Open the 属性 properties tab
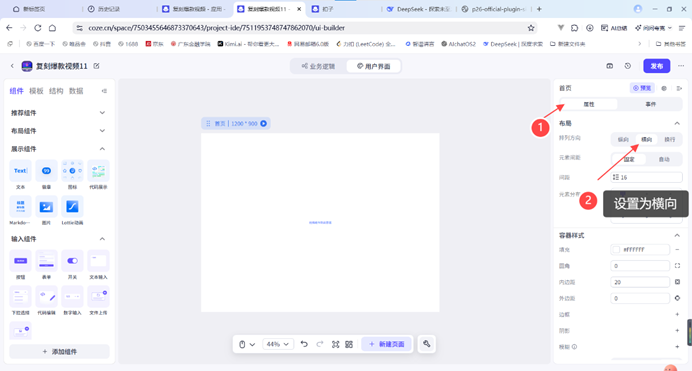692x371 pixels. click(589, 104)
